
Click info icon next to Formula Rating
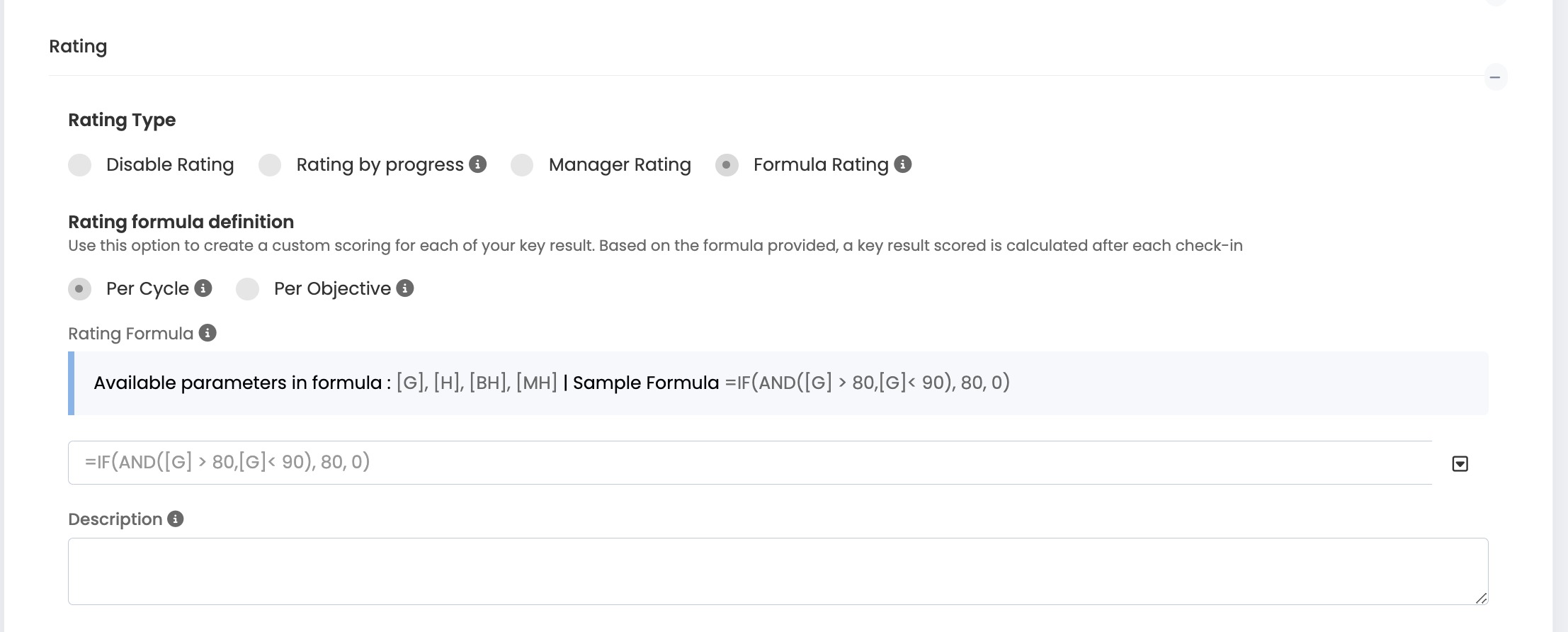click(902, 164)
